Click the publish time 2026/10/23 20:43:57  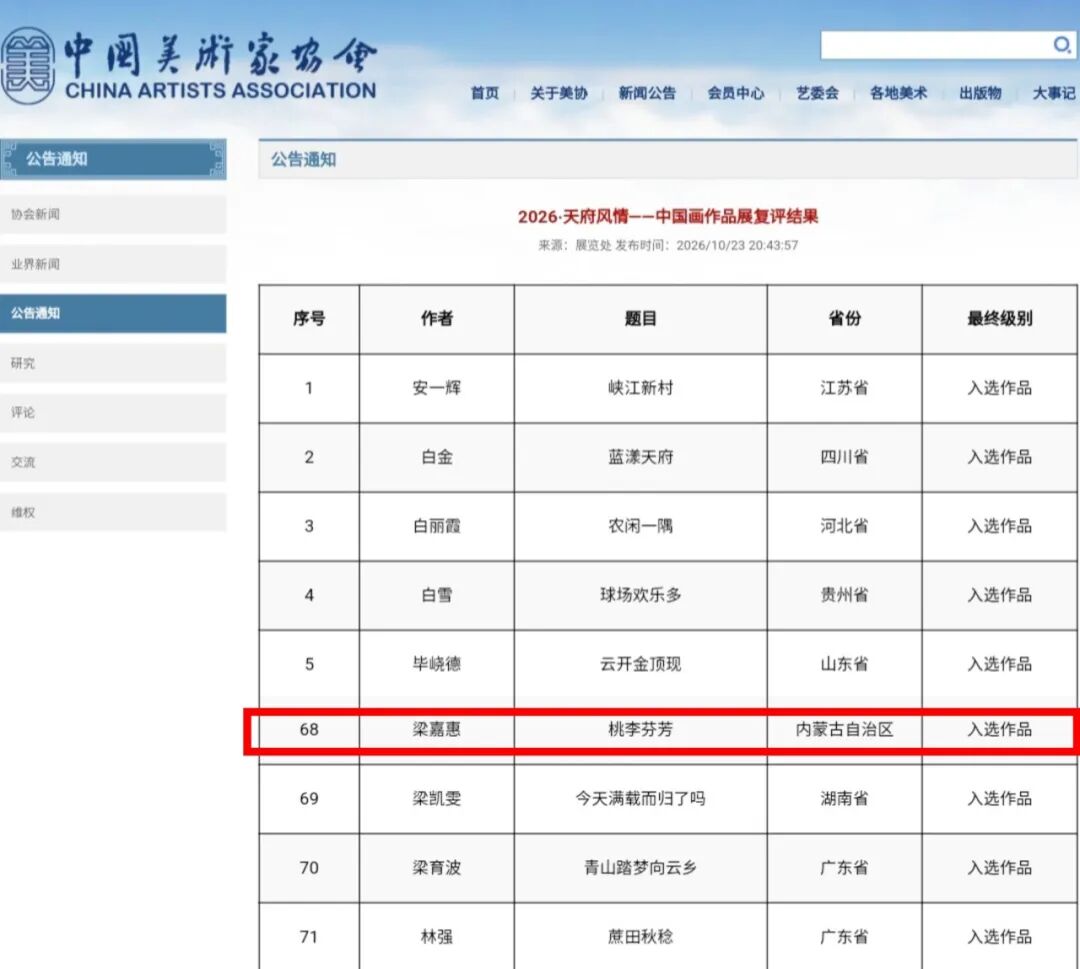pos(737,245)
